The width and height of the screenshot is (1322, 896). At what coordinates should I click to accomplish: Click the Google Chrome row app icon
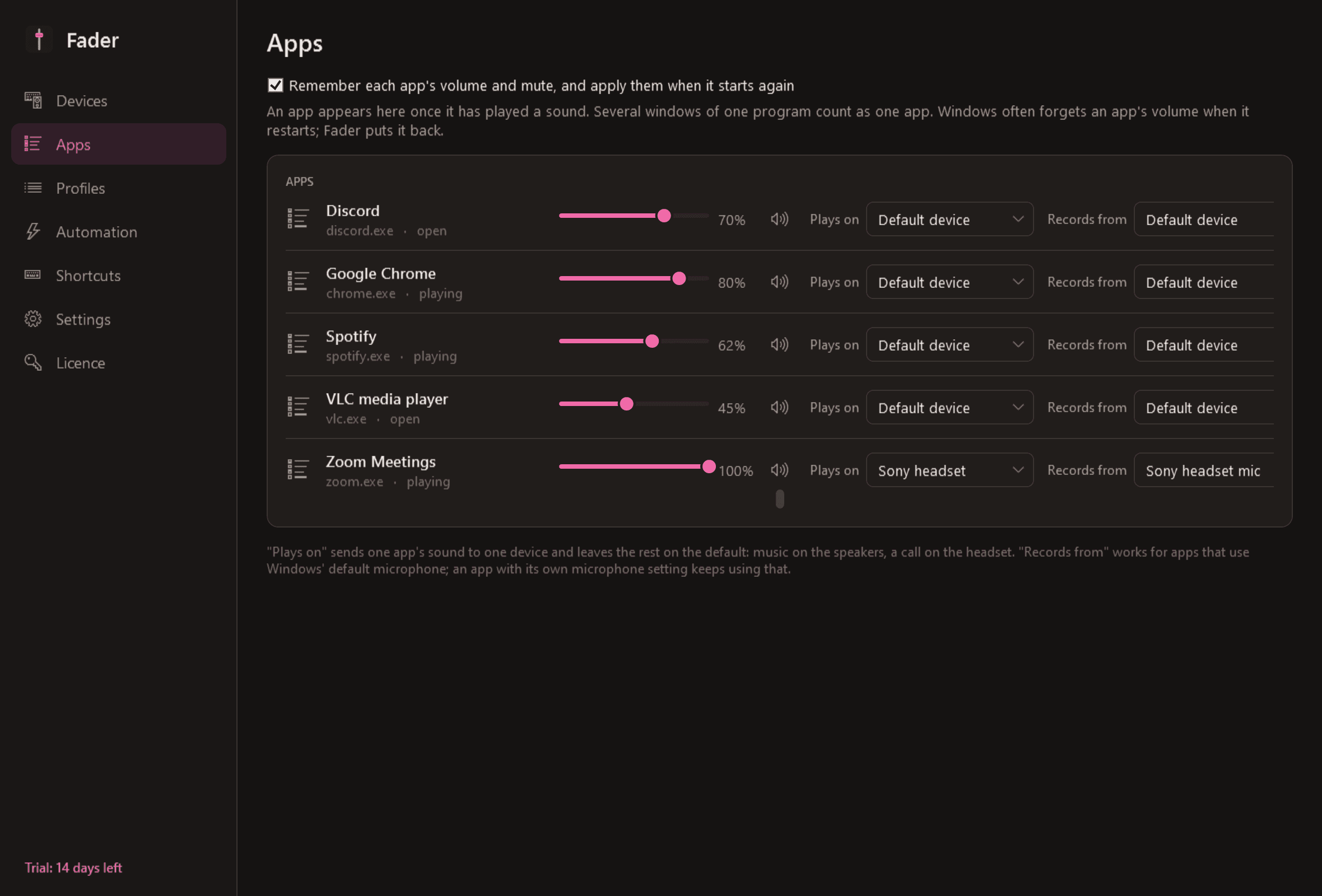tap(298, 282)
